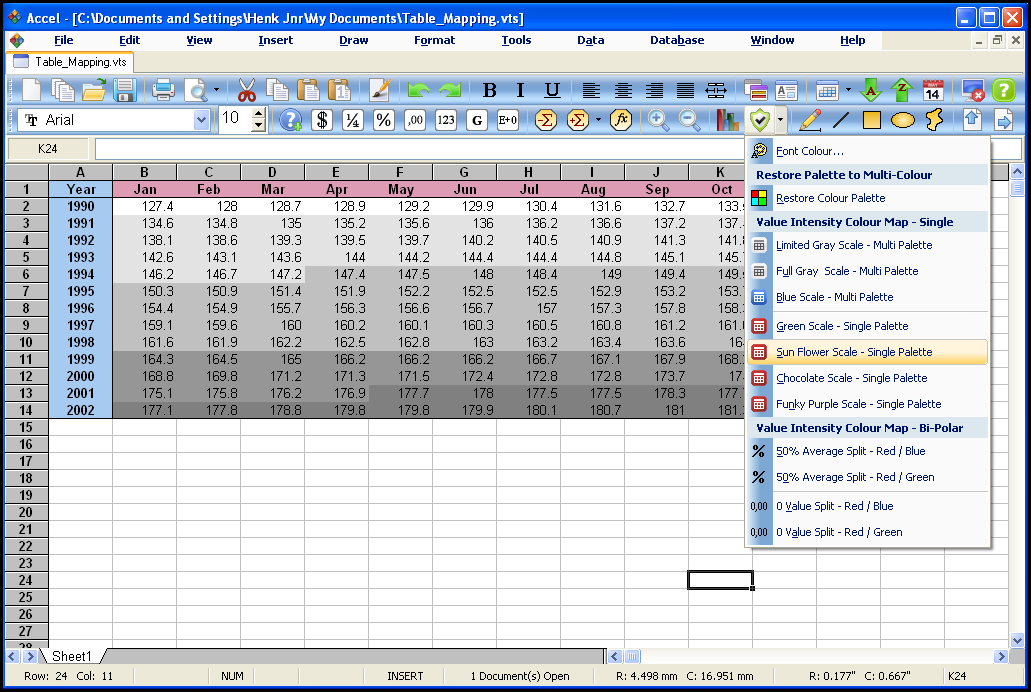The image size is (1031, 692).
Task: Click the Print icon in toolbar
Action: (163, 91)
